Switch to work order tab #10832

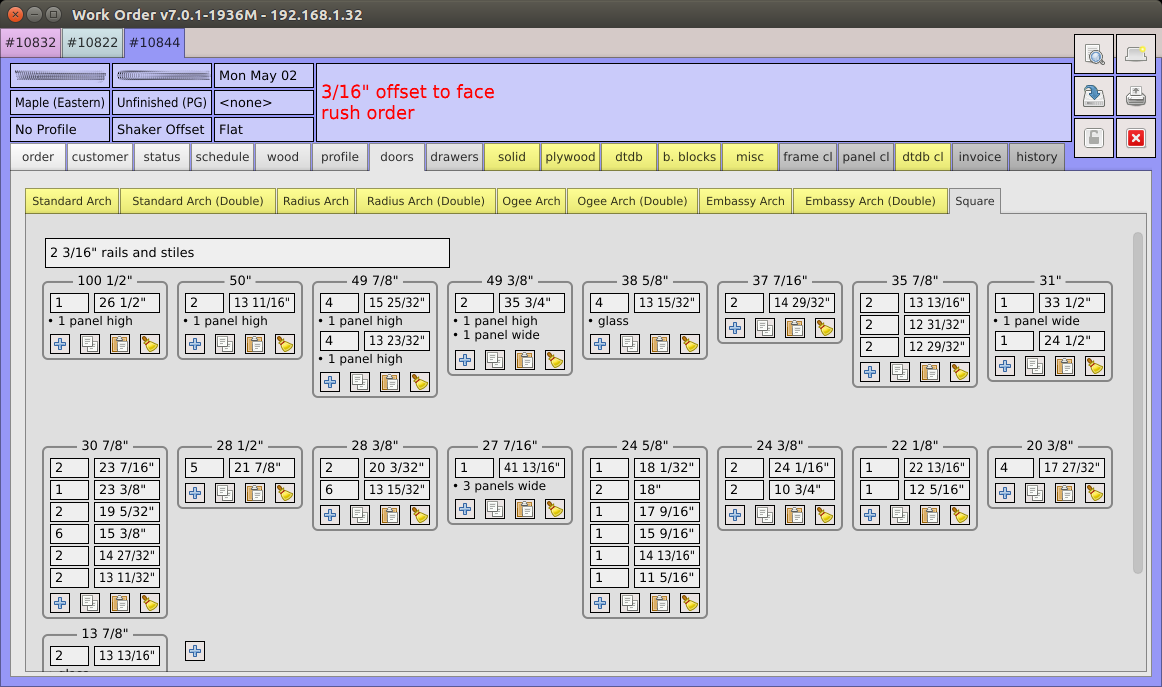click(x=31, y=43)
